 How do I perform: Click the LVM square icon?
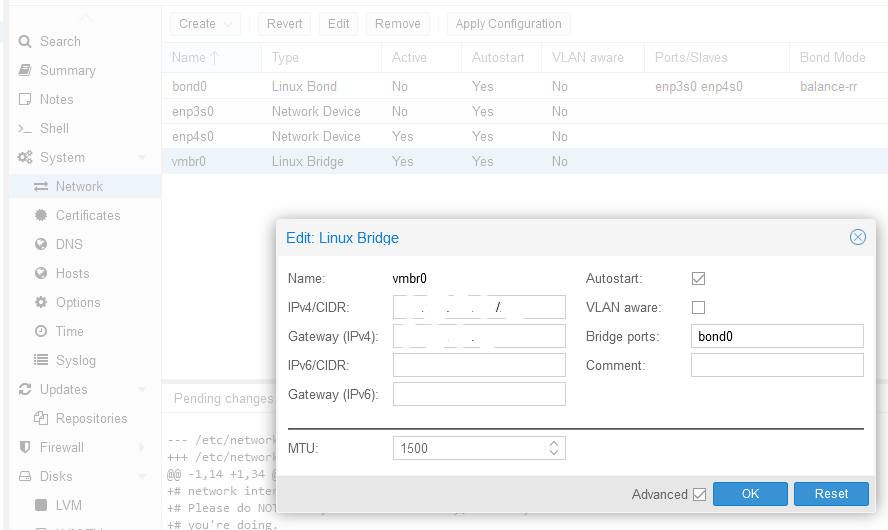coord(41,505)
